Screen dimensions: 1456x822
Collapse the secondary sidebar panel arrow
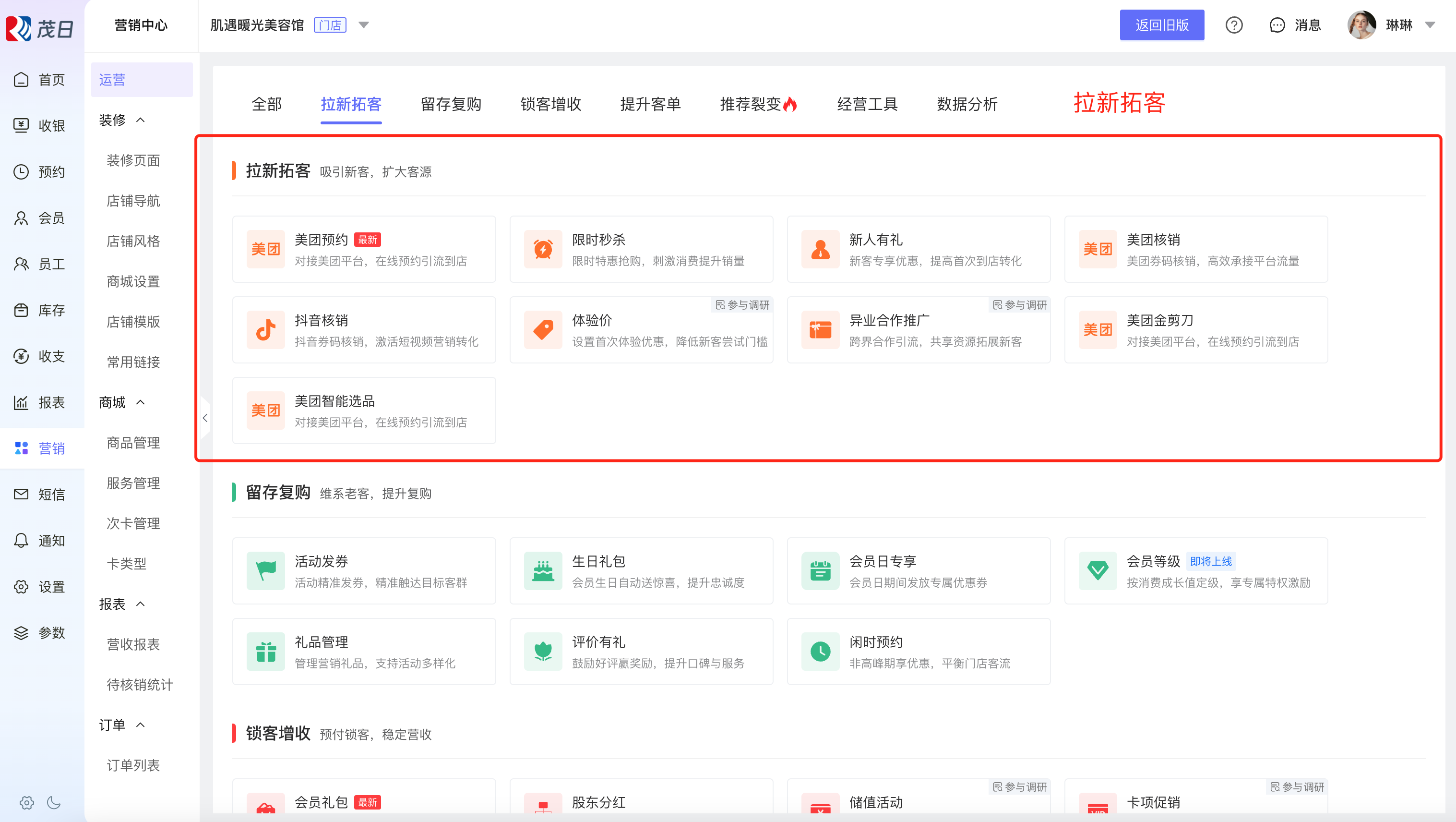point(205,418)
